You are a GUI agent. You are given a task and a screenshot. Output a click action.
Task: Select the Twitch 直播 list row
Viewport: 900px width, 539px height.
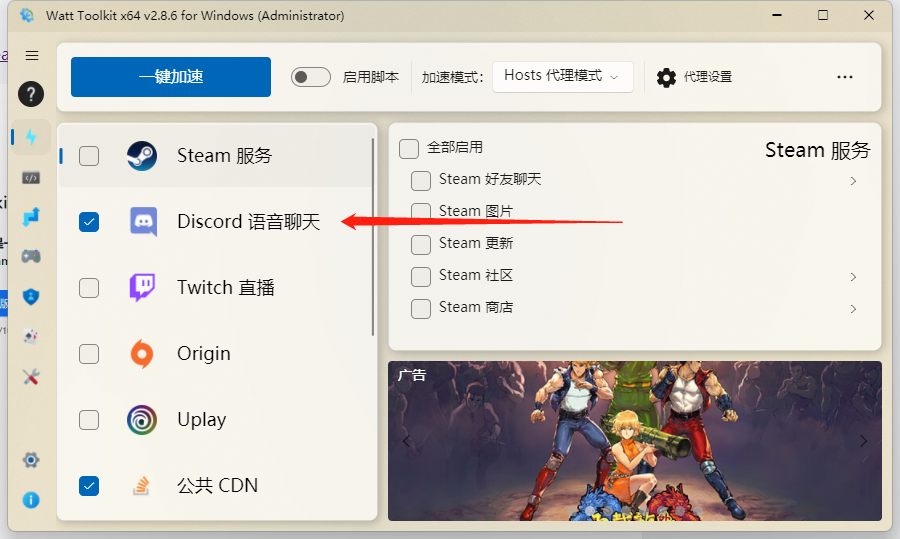(216, 288)
